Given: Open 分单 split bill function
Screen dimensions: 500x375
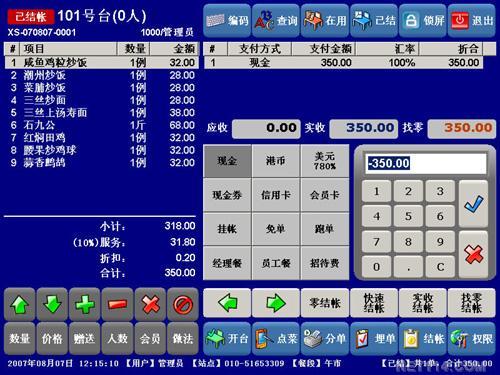Looking at the screenshot, I should 325,338.
